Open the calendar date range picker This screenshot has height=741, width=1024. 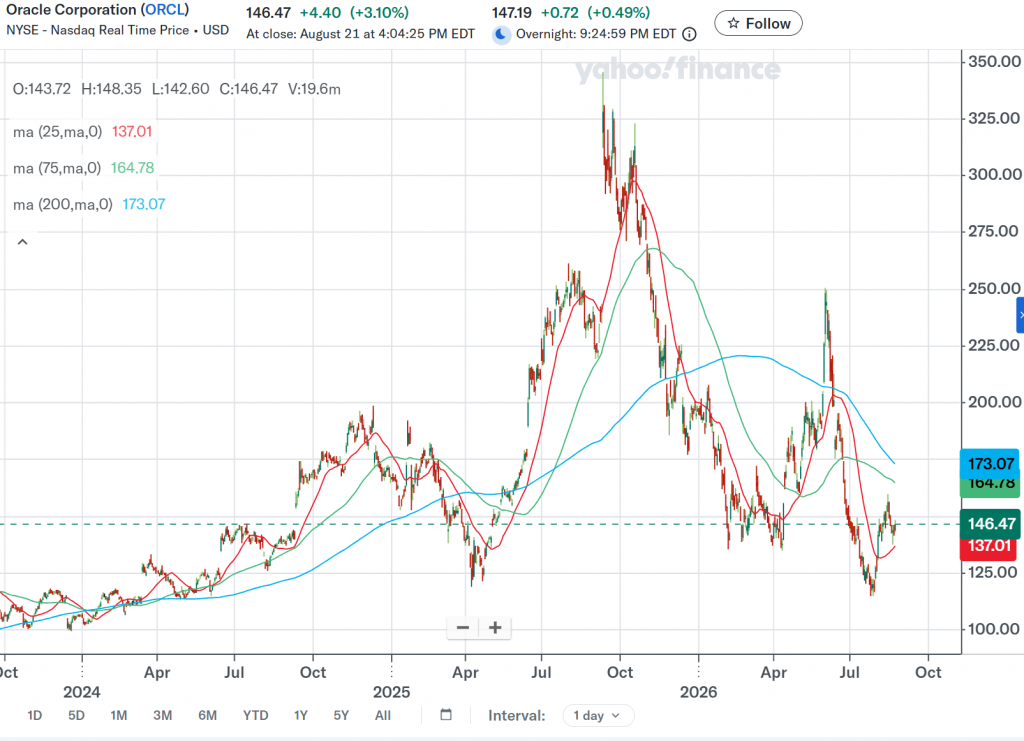[446, 715]
